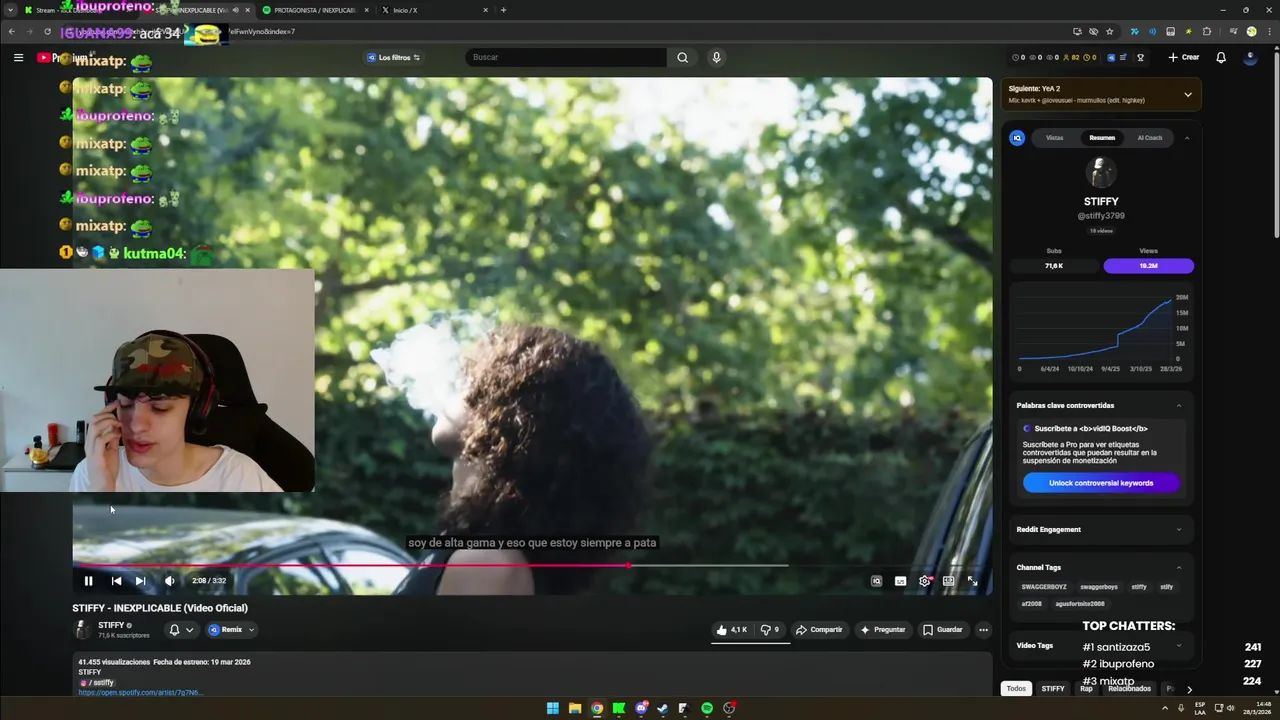Bookmark this page with the star
This screenshot has width=1280, height=720.
[x=1109, y=31]
